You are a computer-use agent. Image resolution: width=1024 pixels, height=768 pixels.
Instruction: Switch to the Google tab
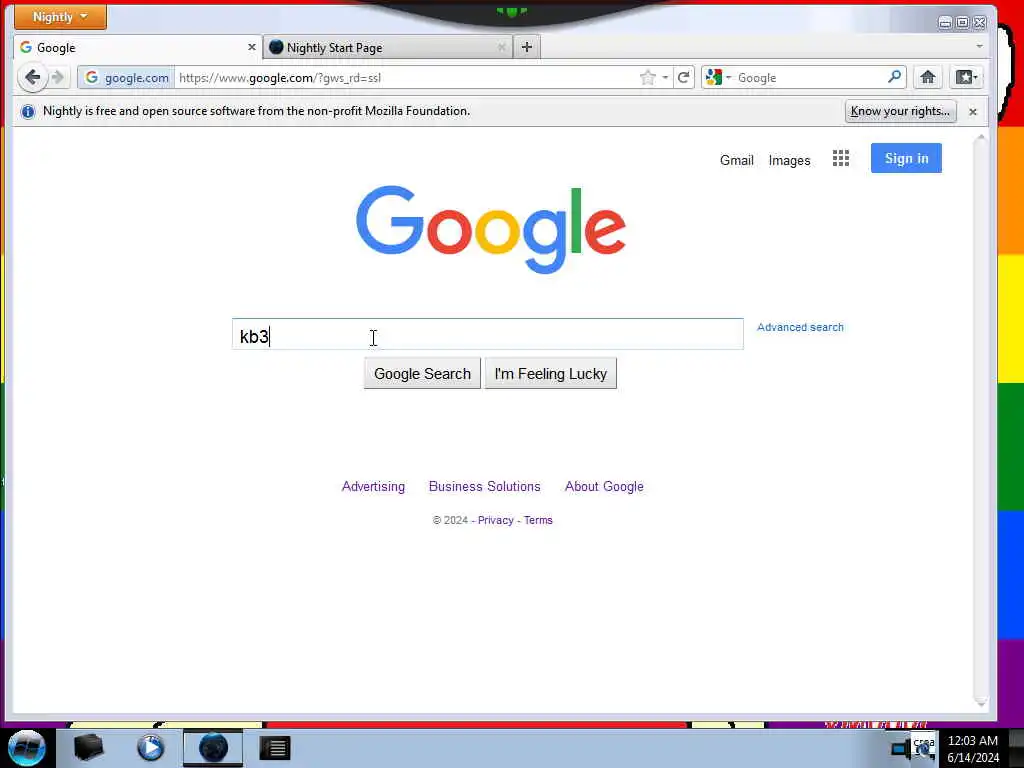[x=137, y=47]
